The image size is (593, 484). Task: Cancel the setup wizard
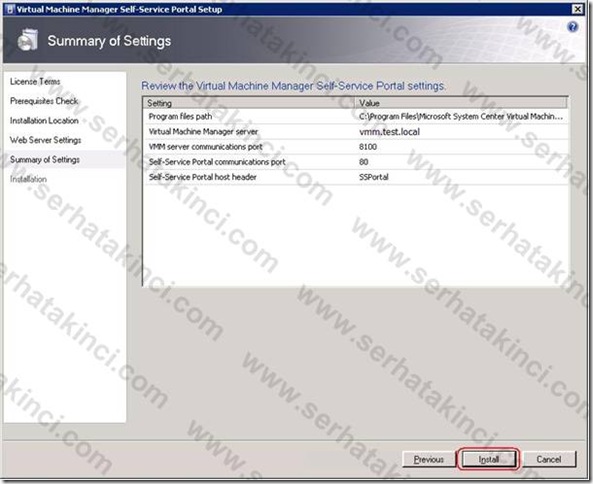549,459
